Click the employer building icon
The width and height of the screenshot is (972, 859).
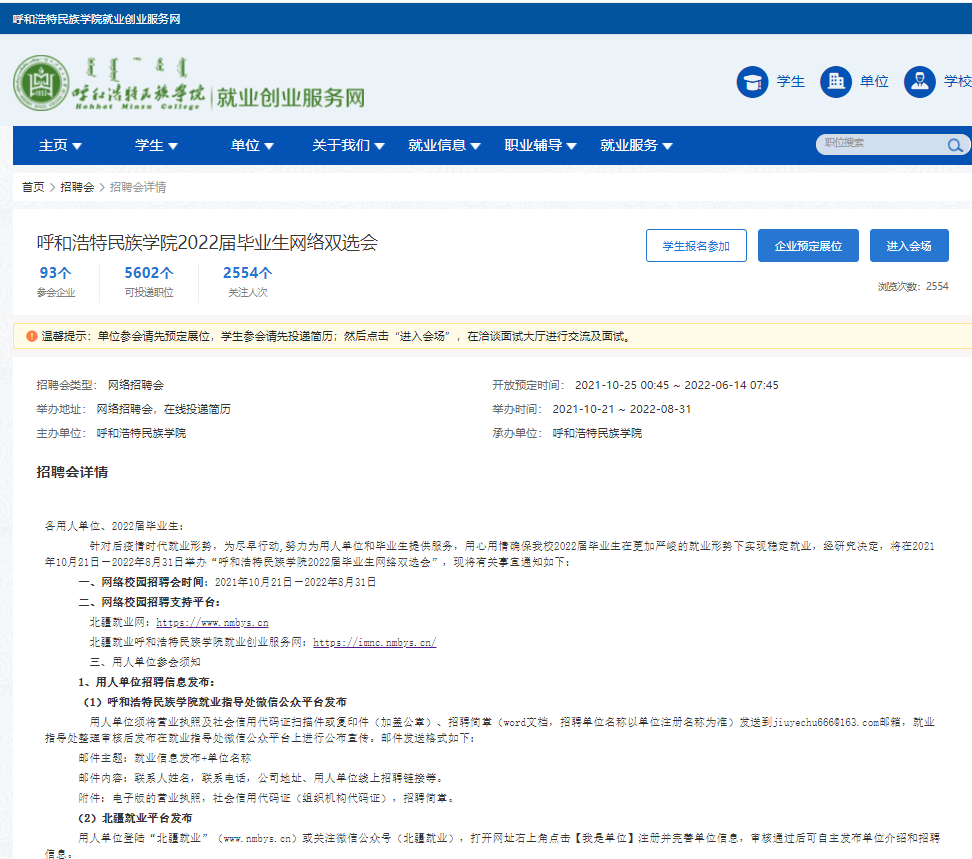tap(835, 82)
